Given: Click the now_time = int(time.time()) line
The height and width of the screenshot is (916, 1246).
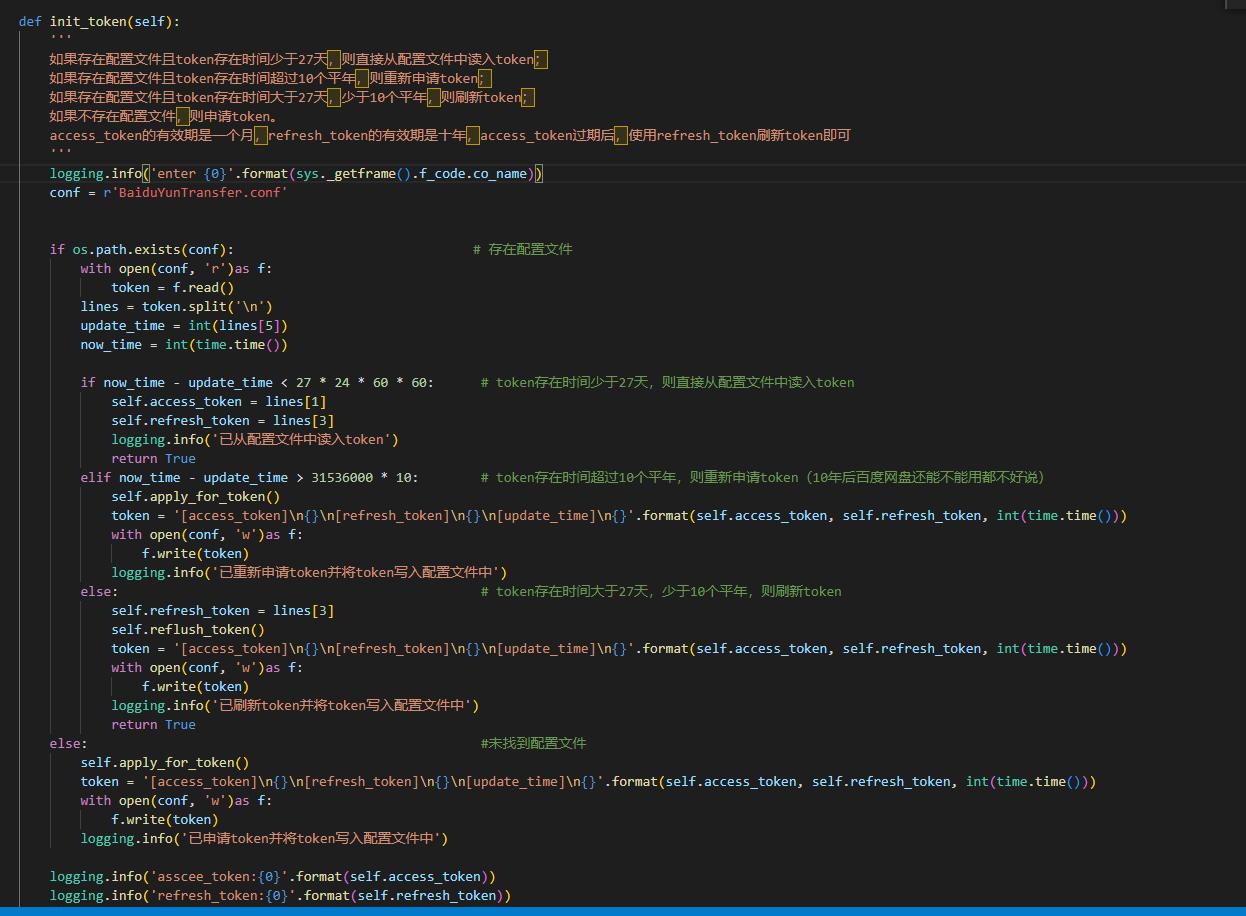Looking at the screenshot, I should tap(184, 344).
